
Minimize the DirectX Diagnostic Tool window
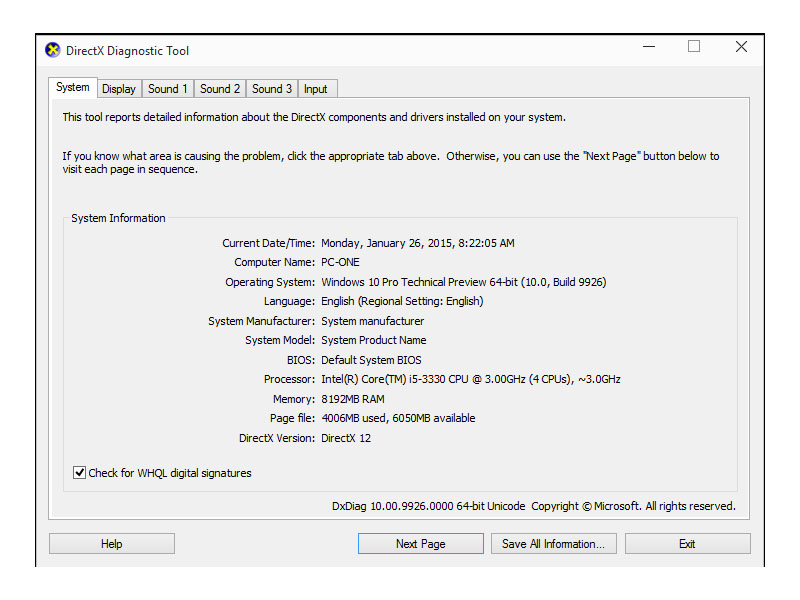point(648,47)
